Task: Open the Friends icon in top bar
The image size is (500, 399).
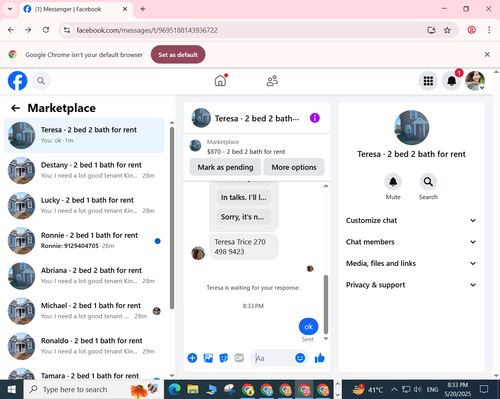Action: tap(272, 81)
